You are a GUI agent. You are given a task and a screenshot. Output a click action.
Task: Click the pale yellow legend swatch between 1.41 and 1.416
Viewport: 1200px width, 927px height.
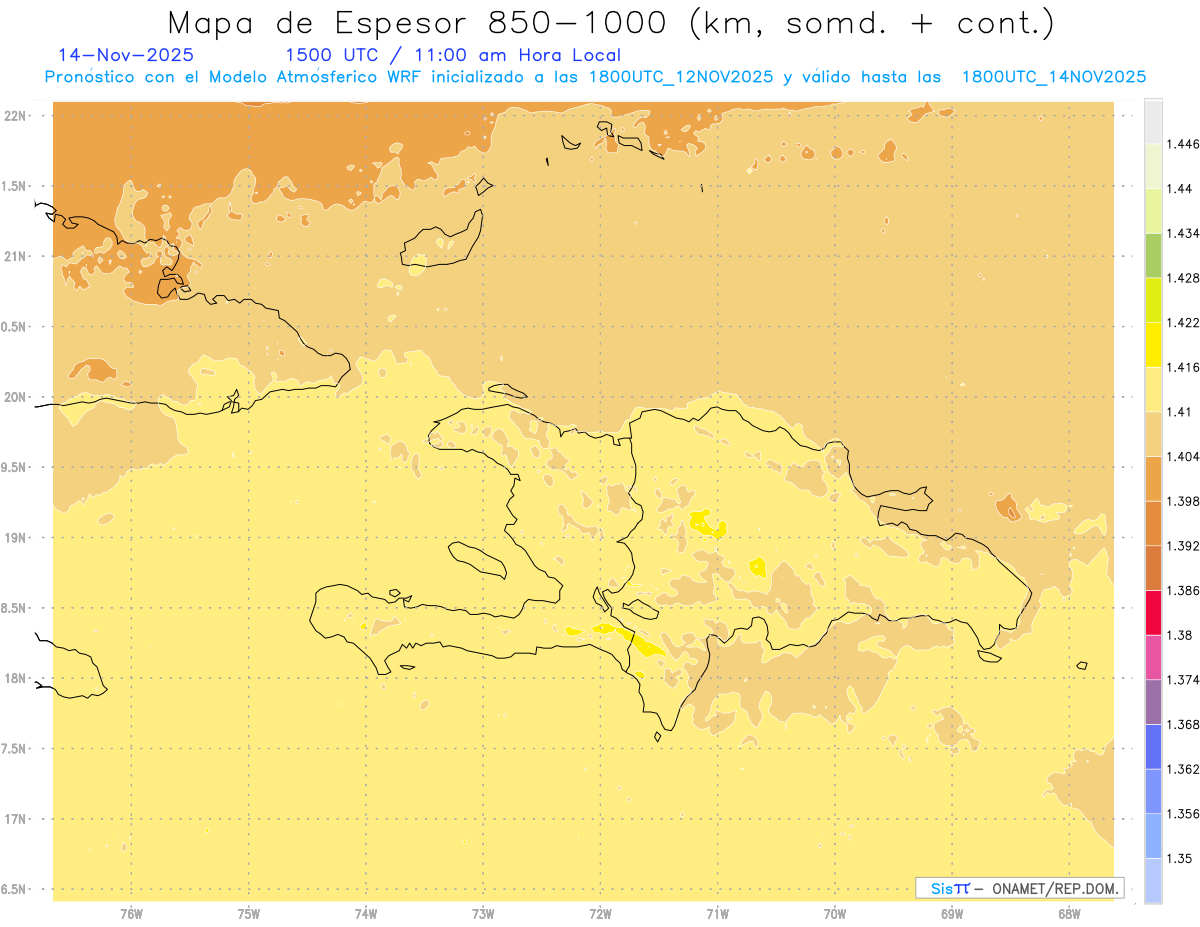point(1153,390)
